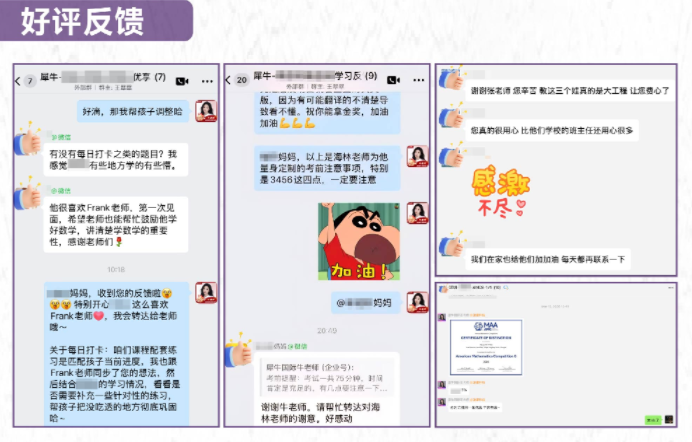Click the 谢谢张老师 您辛苦 message

[570, 90]
